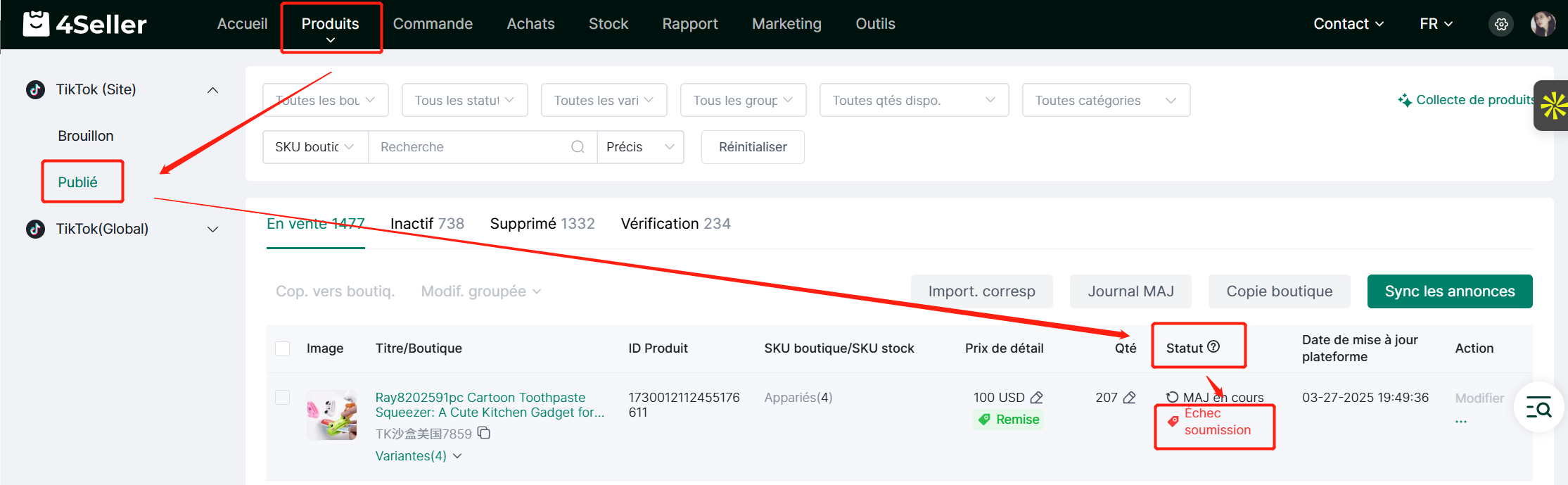Click the user profile avatar
The height and width of the screenshot is (485, 1568).
click(1543, 24)
